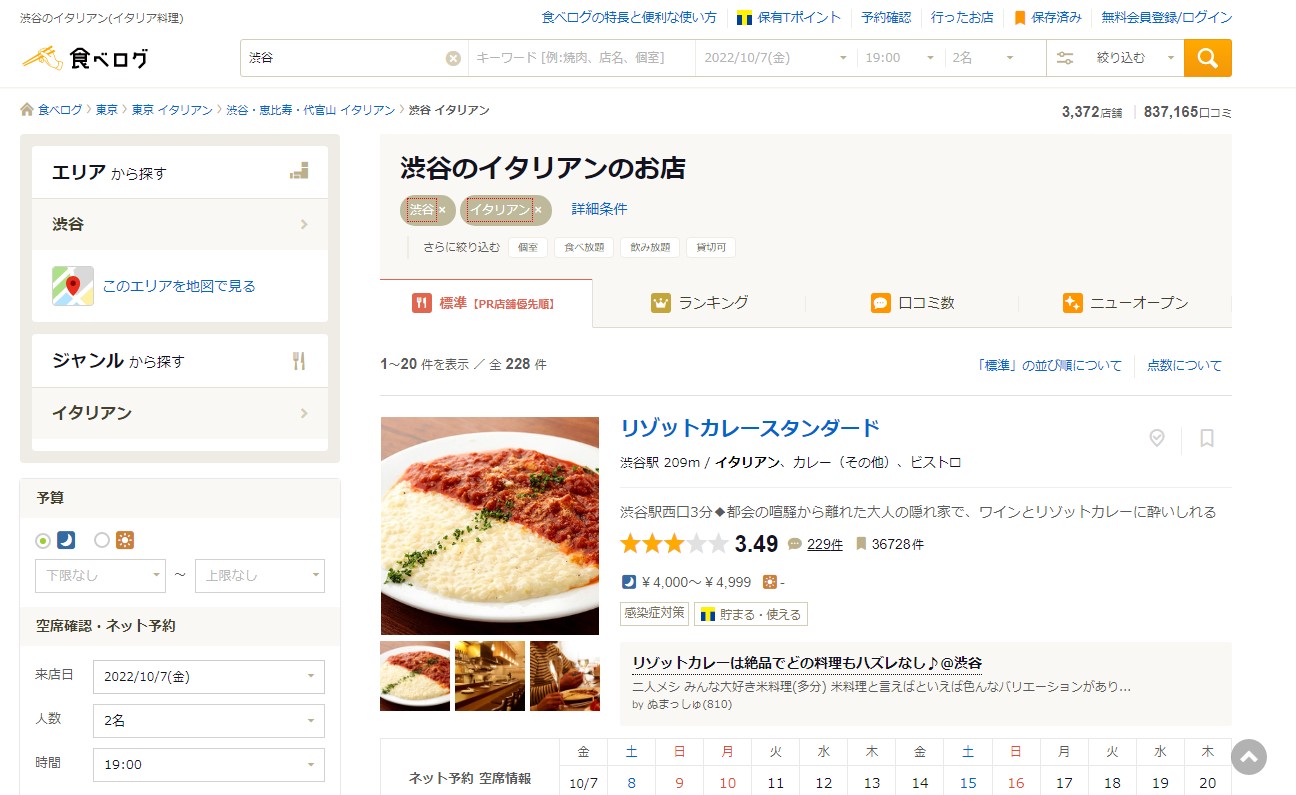This screenshot has width=1296, height=795.
Task: Click the large risotto main photo
Action: (490, 525)
